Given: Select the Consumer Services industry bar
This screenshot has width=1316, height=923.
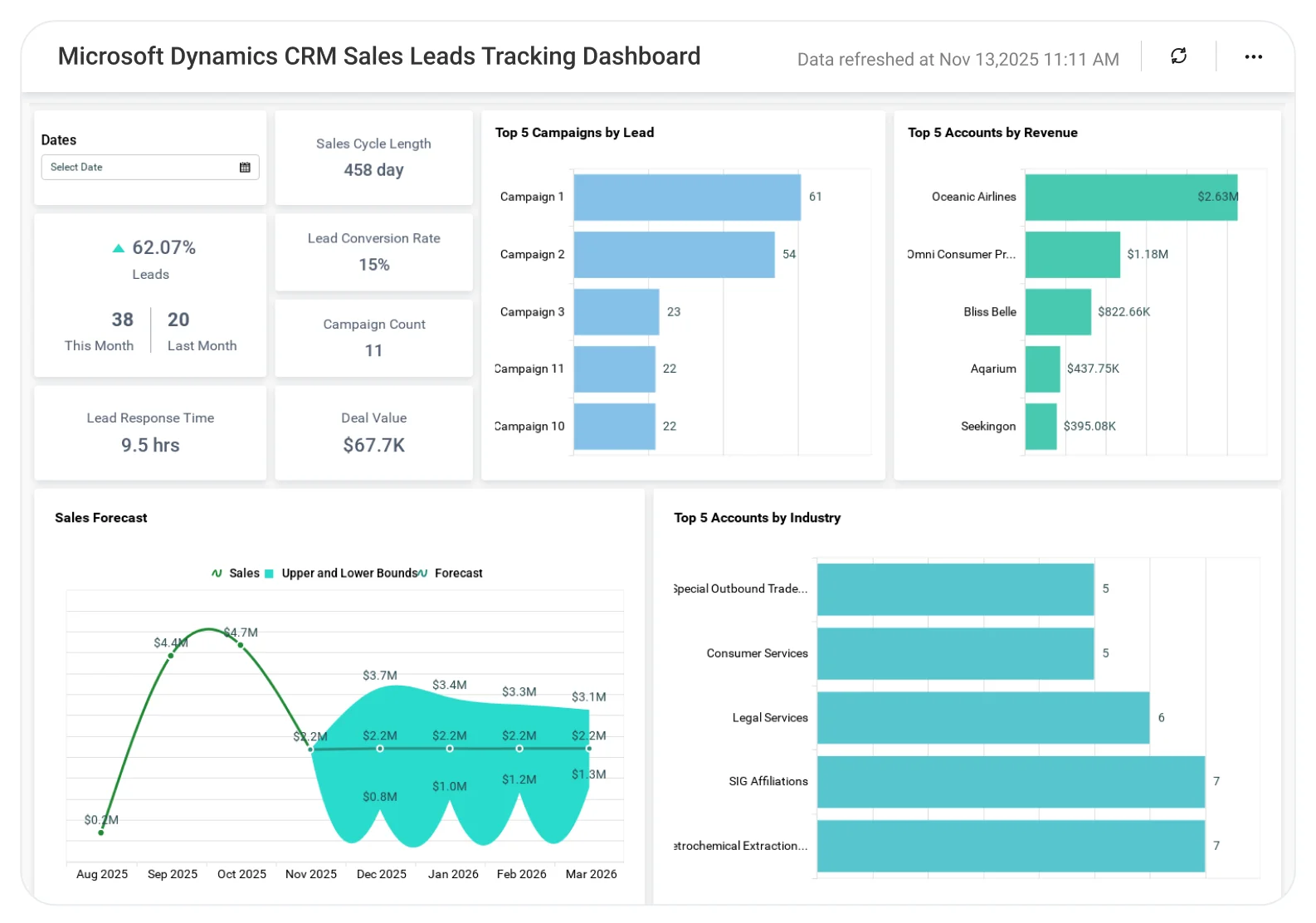Looking at the screenshot, I should [x=956, y=653].
